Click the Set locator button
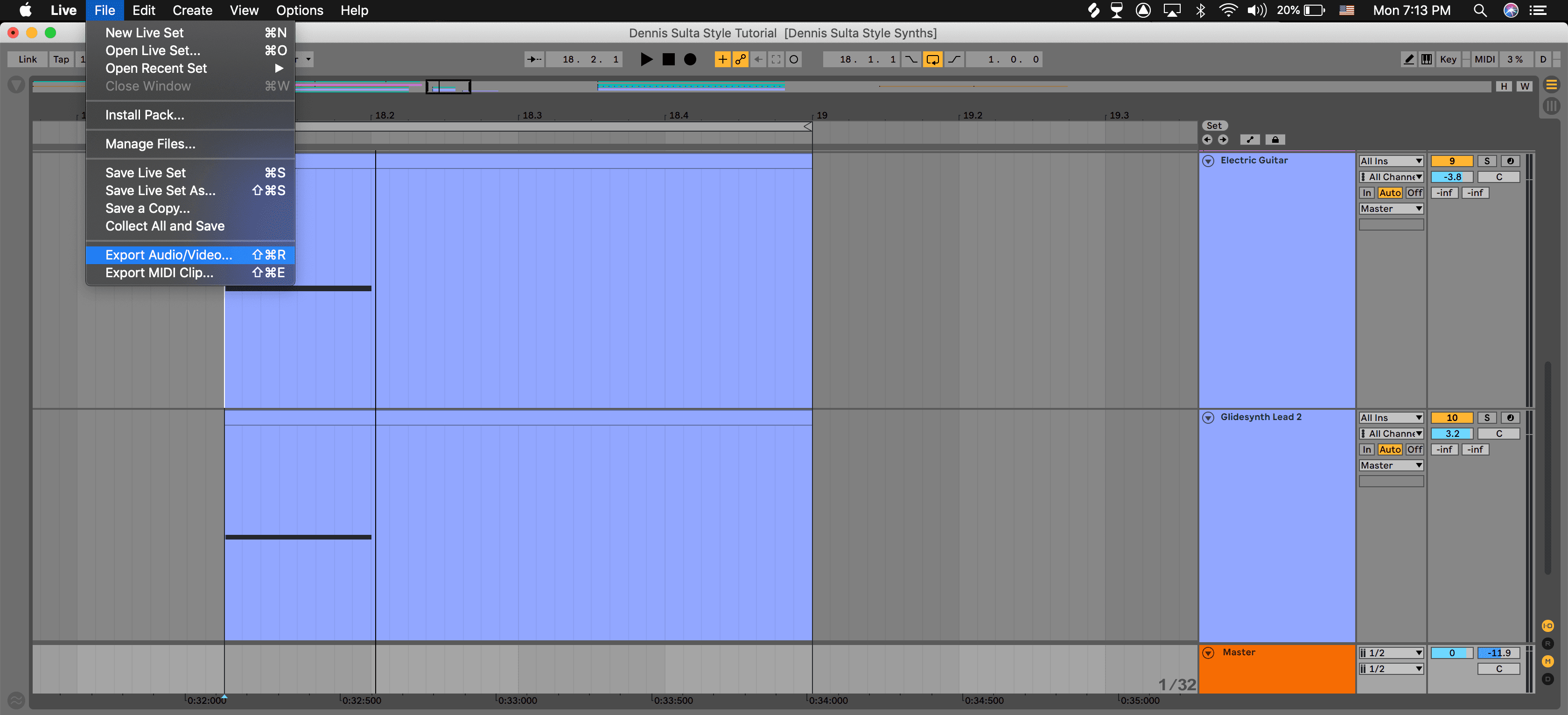 click(x=1214, y=126)
